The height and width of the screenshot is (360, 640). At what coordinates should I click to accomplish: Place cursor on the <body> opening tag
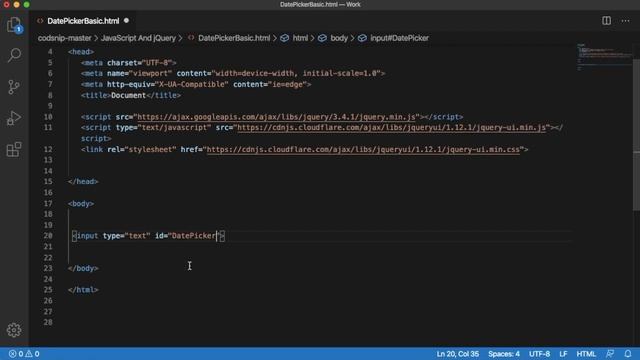click(81, 203)
